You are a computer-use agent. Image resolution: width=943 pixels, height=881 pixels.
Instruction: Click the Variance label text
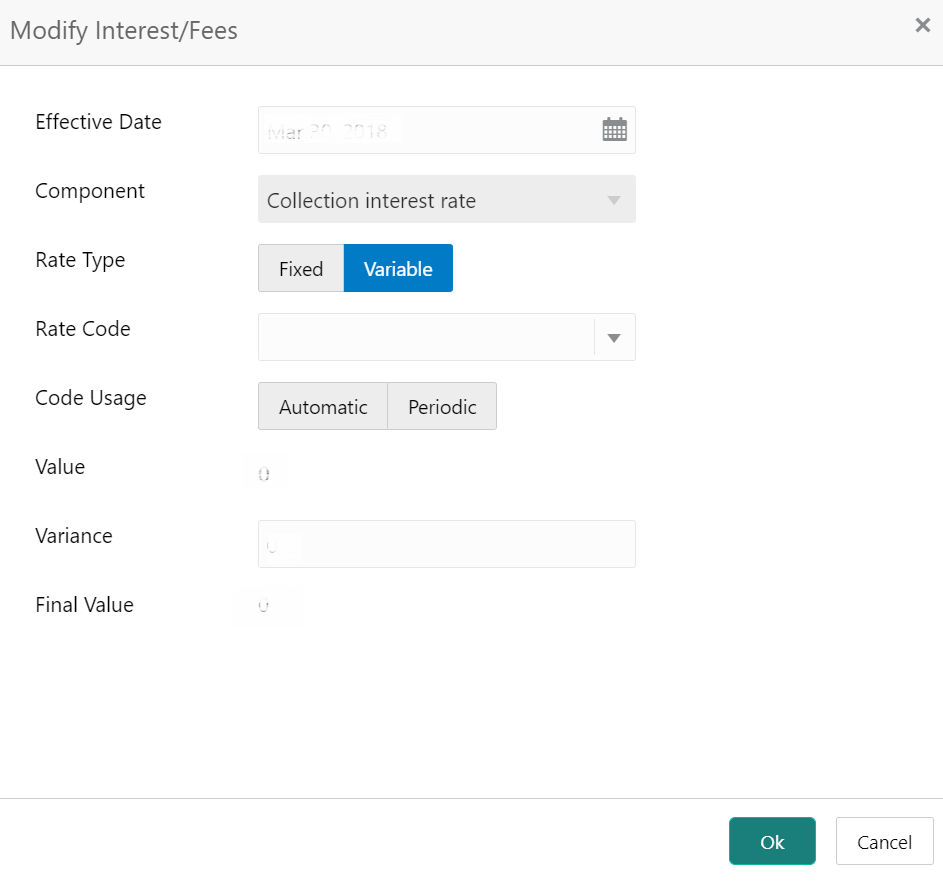point(74,536)
